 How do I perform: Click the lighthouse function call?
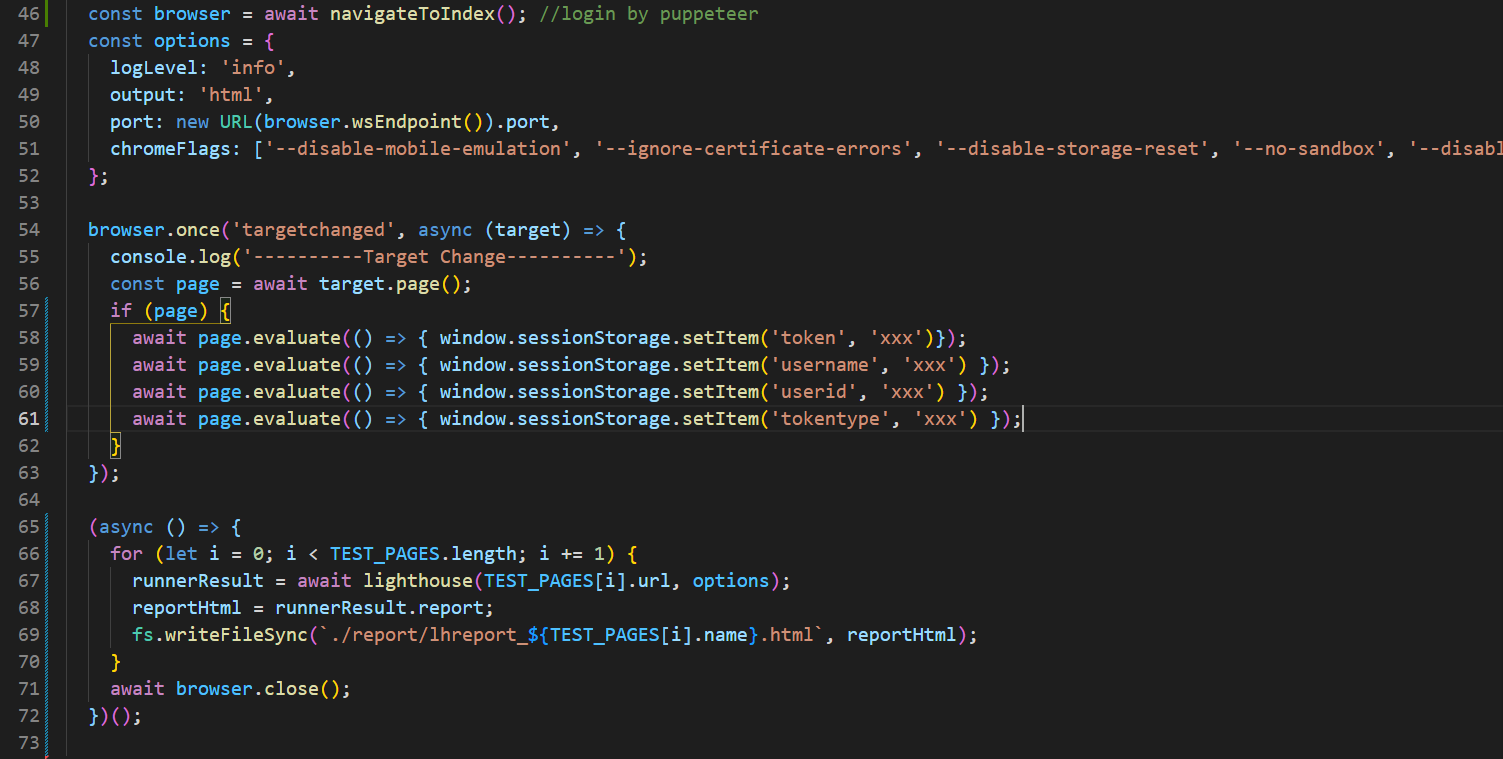pyautogui.click(x=418, y=581)
